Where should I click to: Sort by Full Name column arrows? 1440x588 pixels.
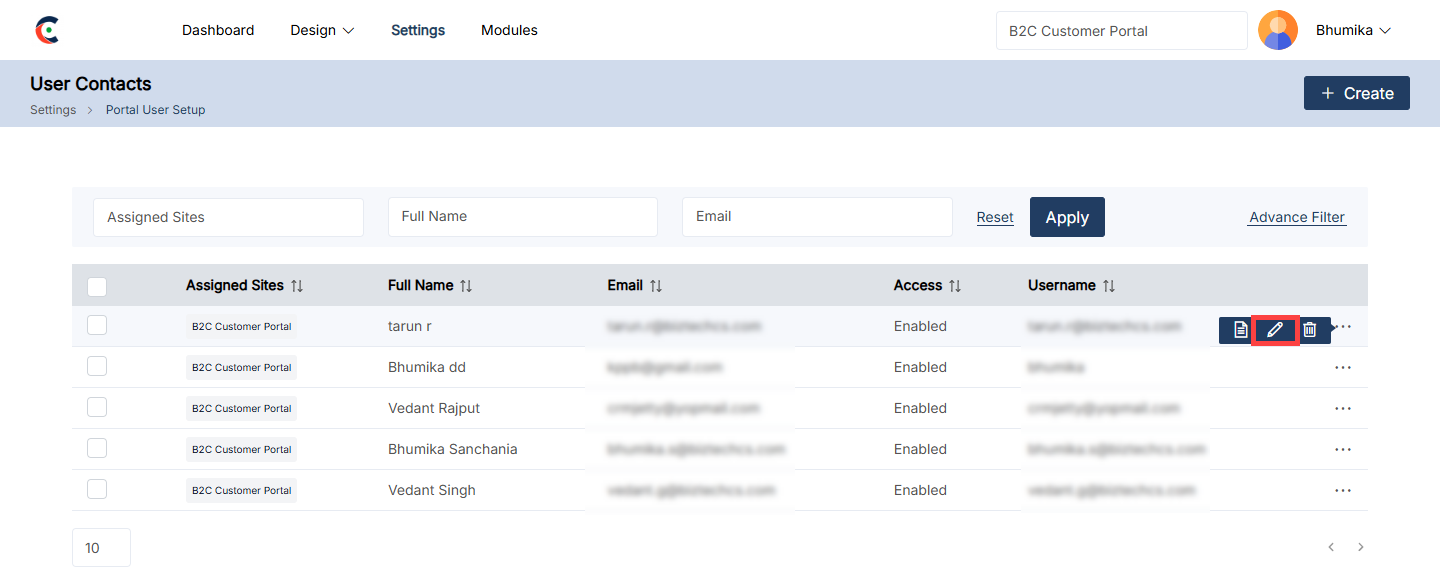(x=466, y=286)
